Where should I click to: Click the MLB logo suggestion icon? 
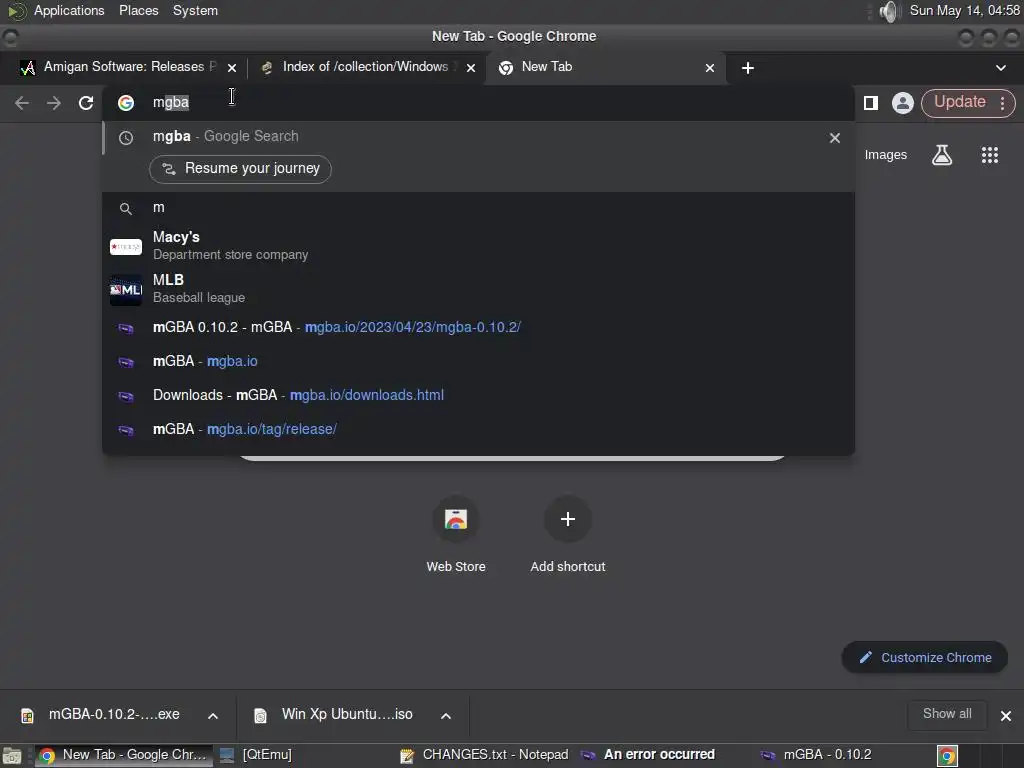[126, 289]
